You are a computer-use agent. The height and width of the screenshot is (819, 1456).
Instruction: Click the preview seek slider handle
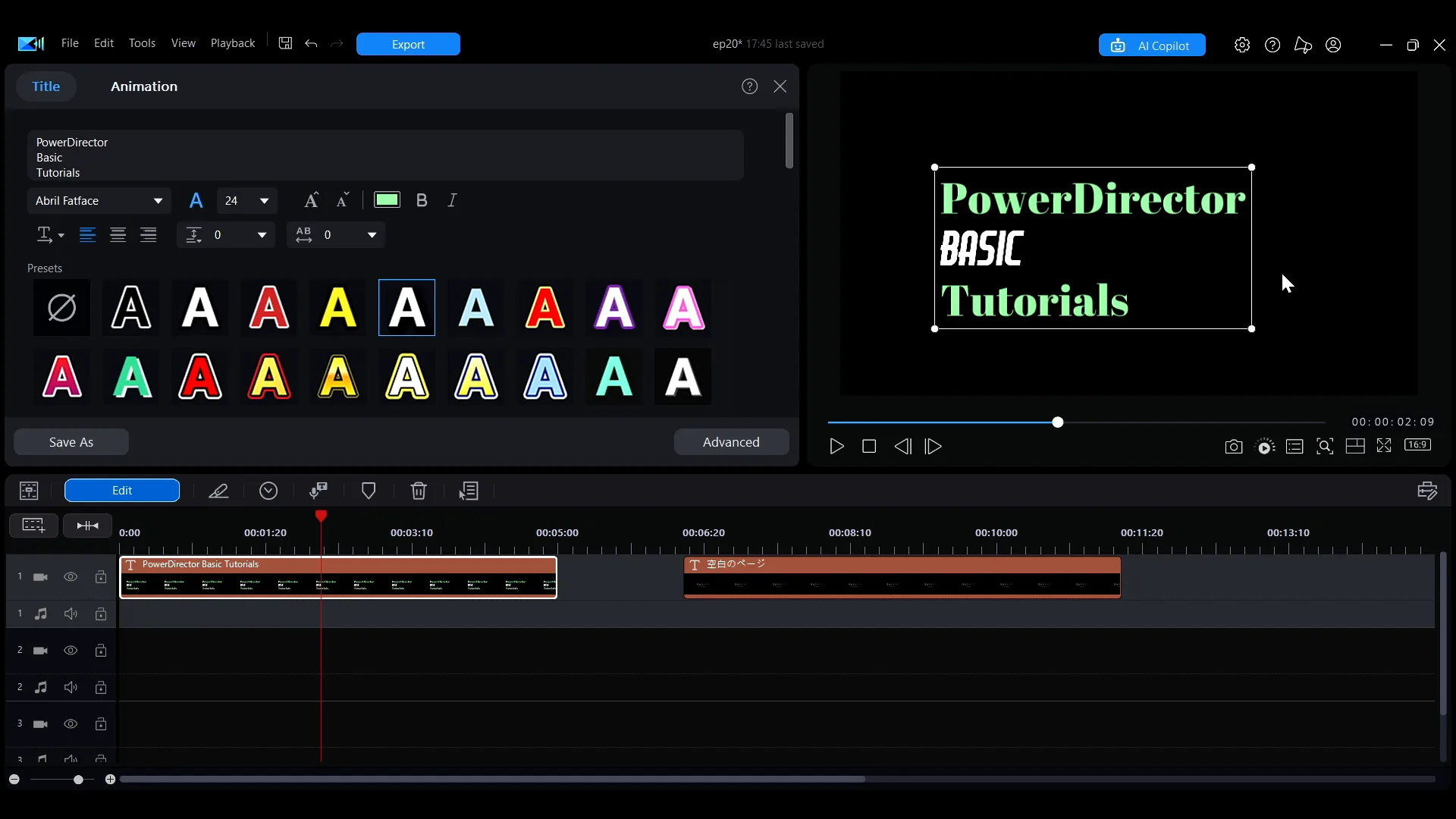pos(1058,422)
